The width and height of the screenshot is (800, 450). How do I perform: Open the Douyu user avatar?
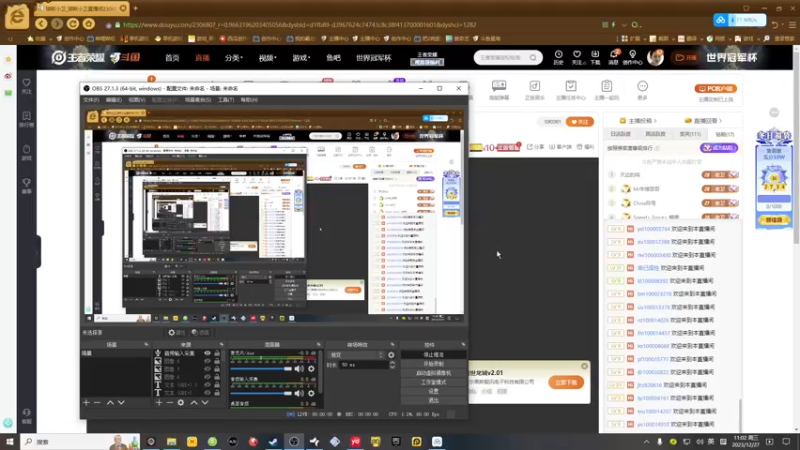point(656,58)
